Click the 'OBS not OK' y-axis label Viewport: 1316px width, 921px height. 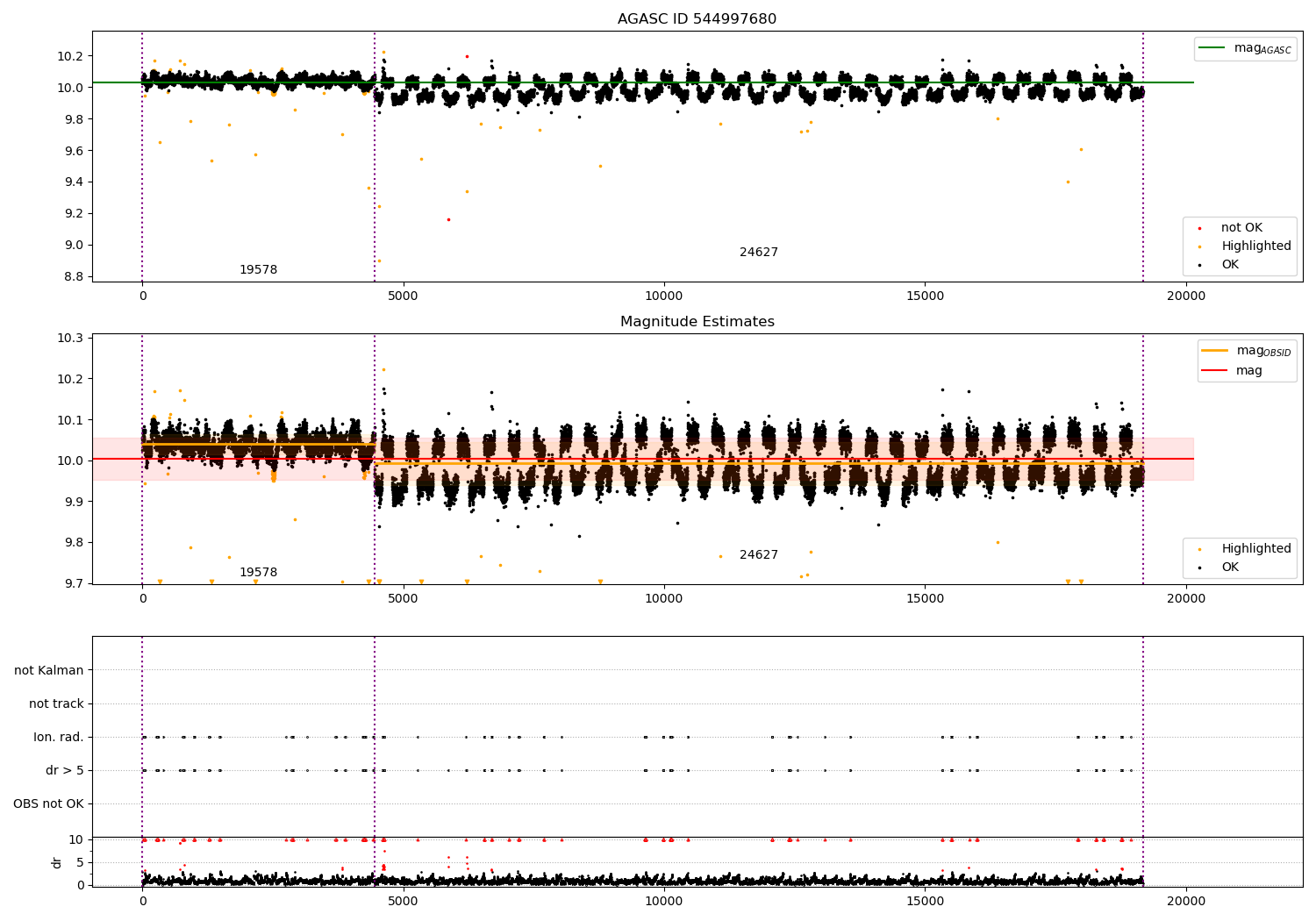click(48, 804)
